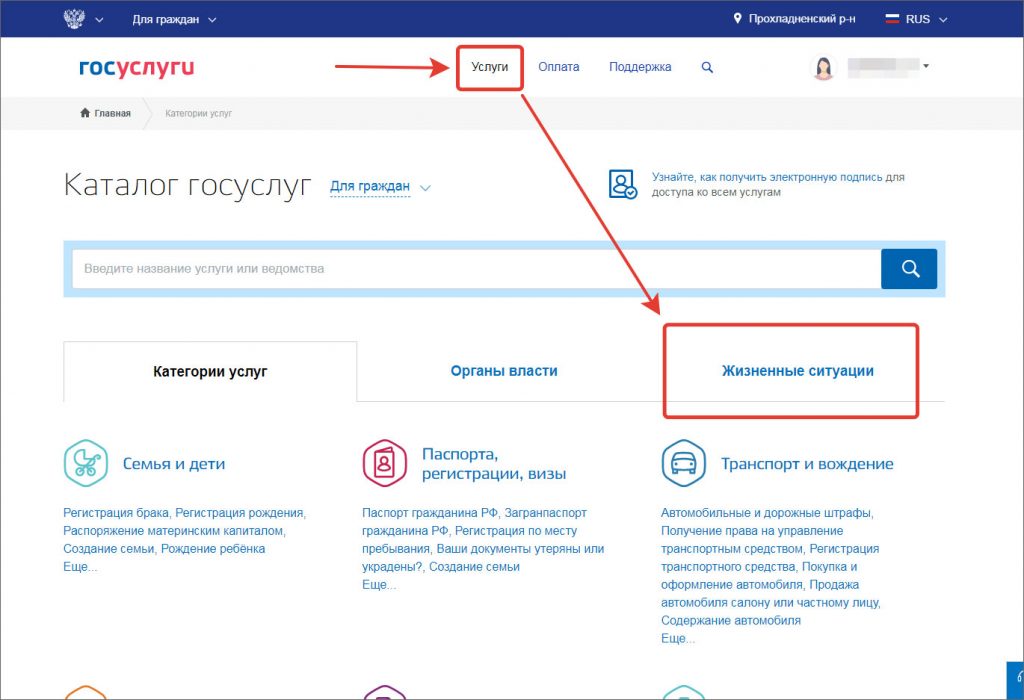Viewport: 1024px width, 700px height.
Task: Open "Содержание автомобиля" link
Action: coord(731,620)
